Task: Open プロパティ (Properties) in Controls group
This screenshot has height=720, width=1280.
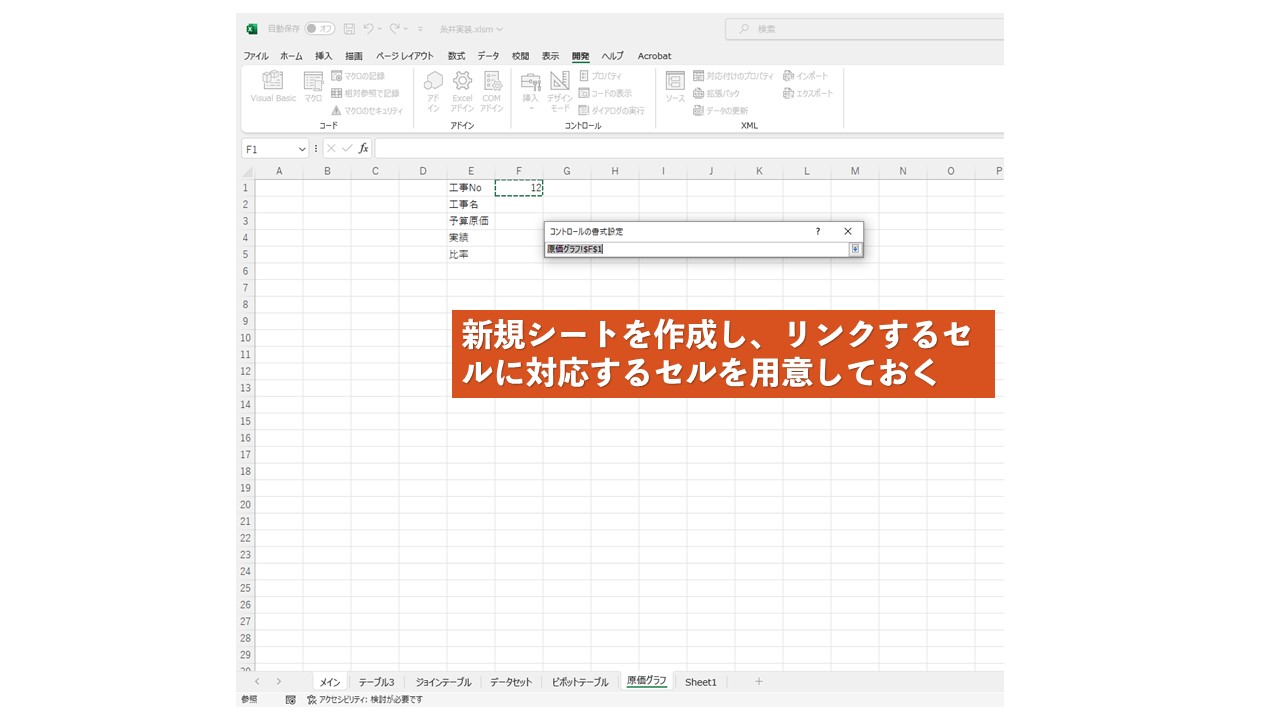Action: click(600, 76)
